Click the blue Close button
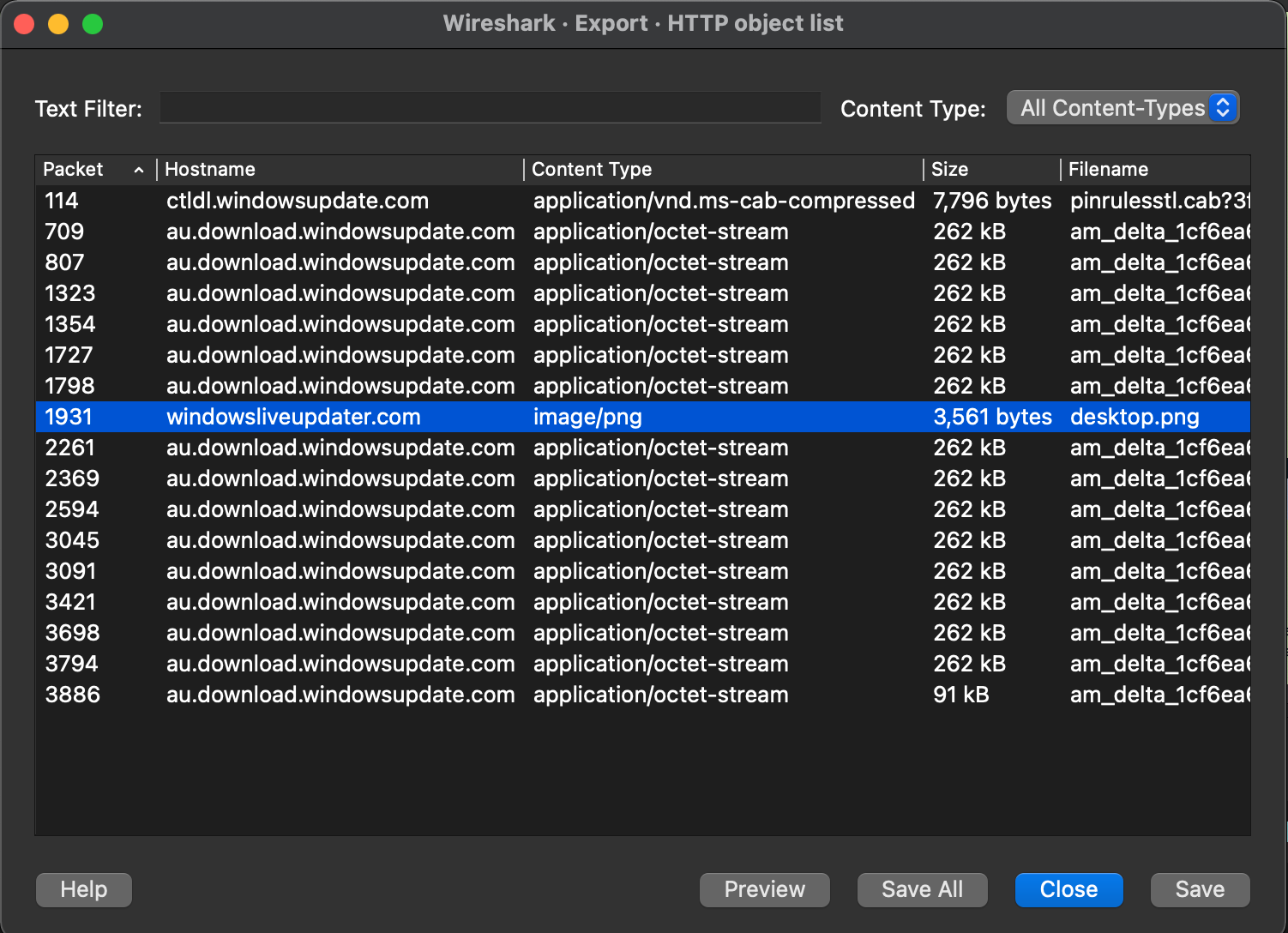The height and width of the screenshot is (933, 1288). coord(1069,889)
